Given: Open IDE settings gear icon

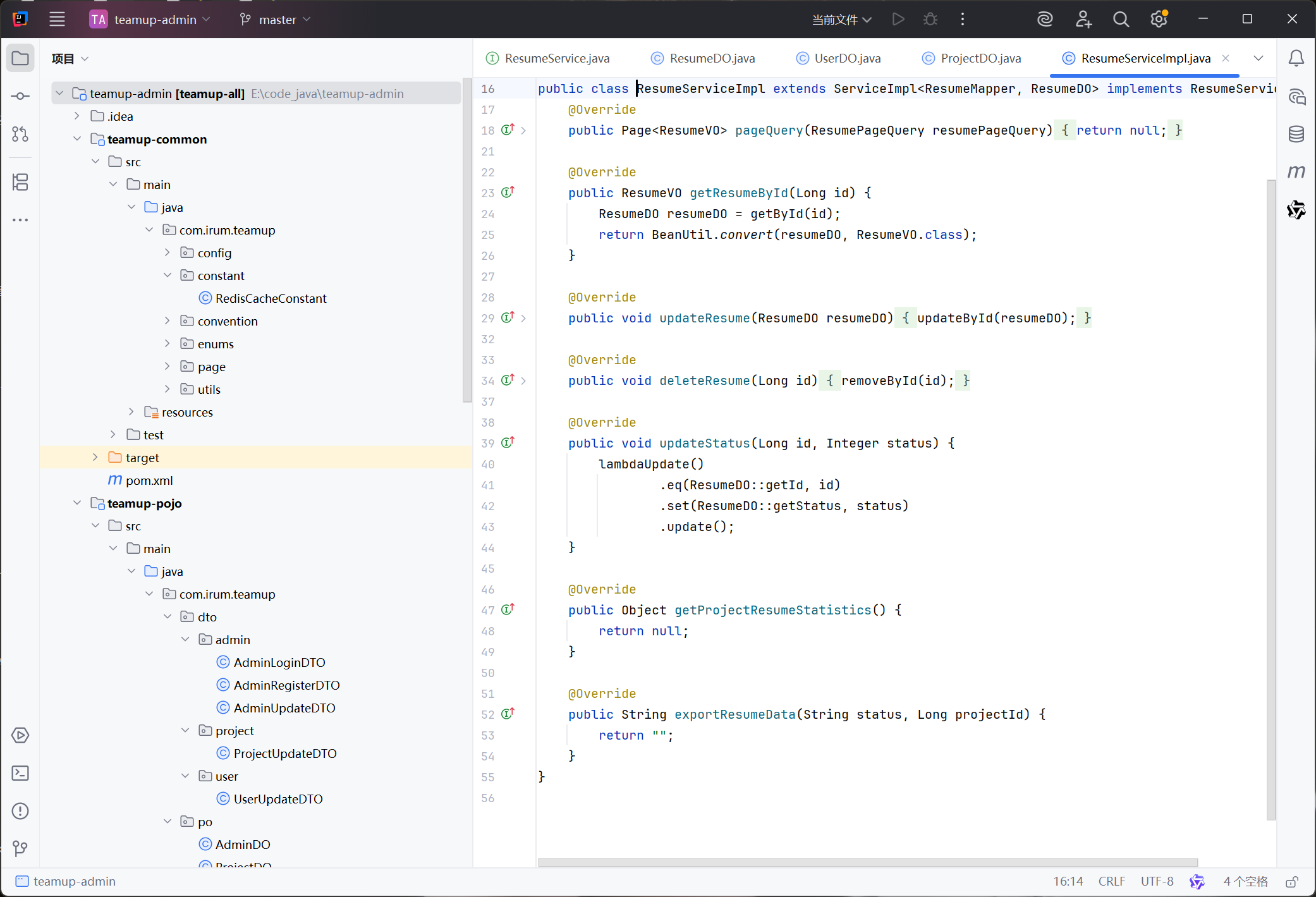Looking at the screenshot, I should tap(1158, 20).
